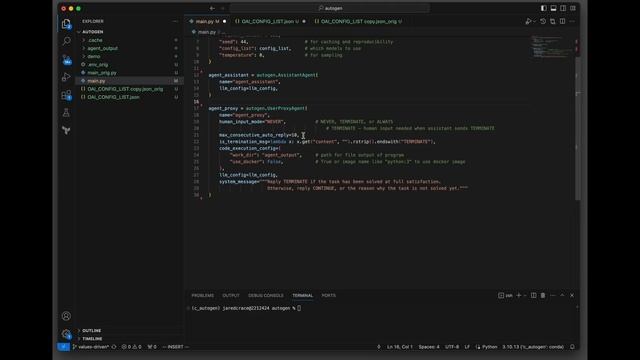Expand the .cache folder
Screen dimensions: 640x360
point(95,40)
